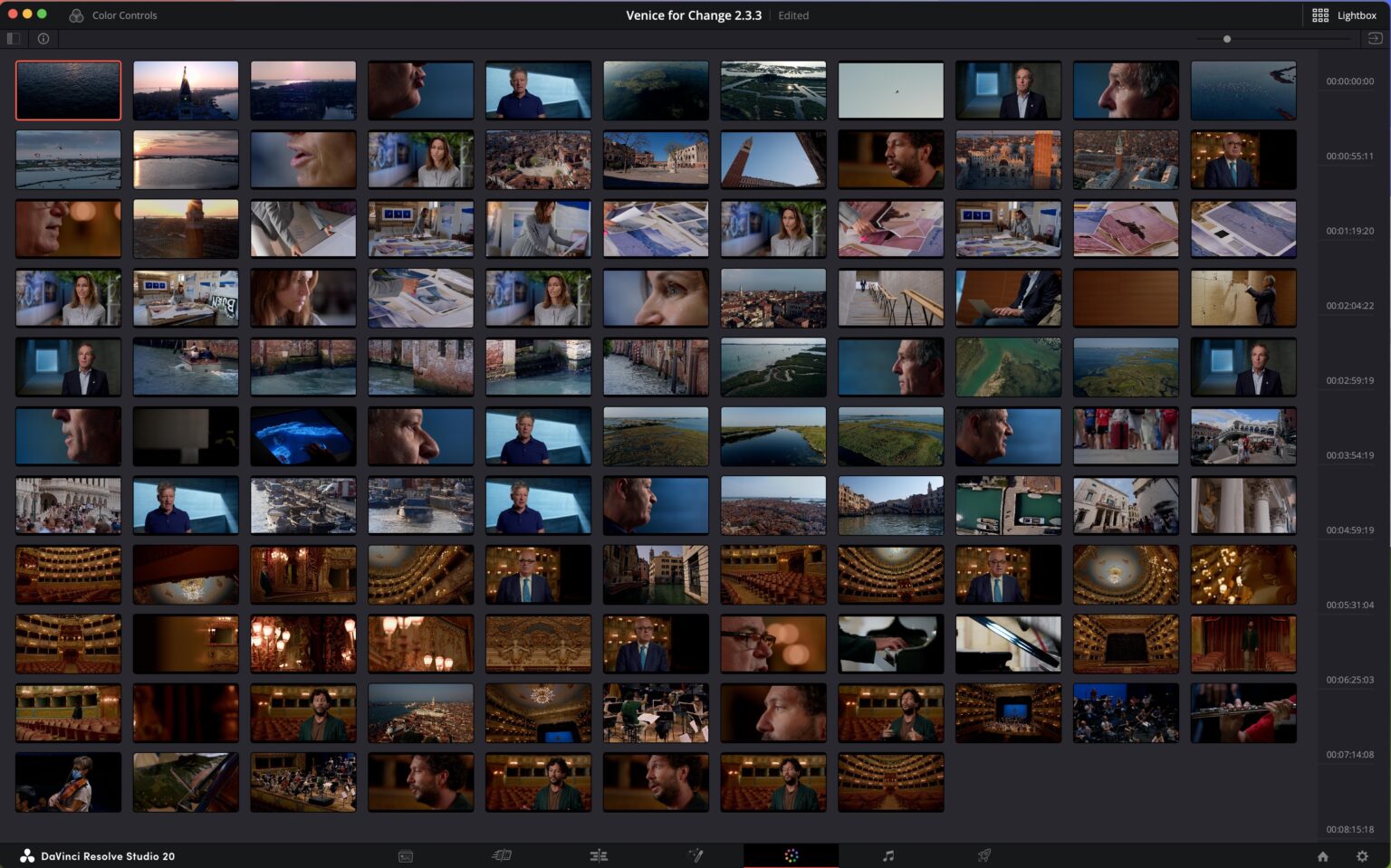Open project settings gear icon
Viewport: 1391px width, 868px height.
coord(1362,856)
